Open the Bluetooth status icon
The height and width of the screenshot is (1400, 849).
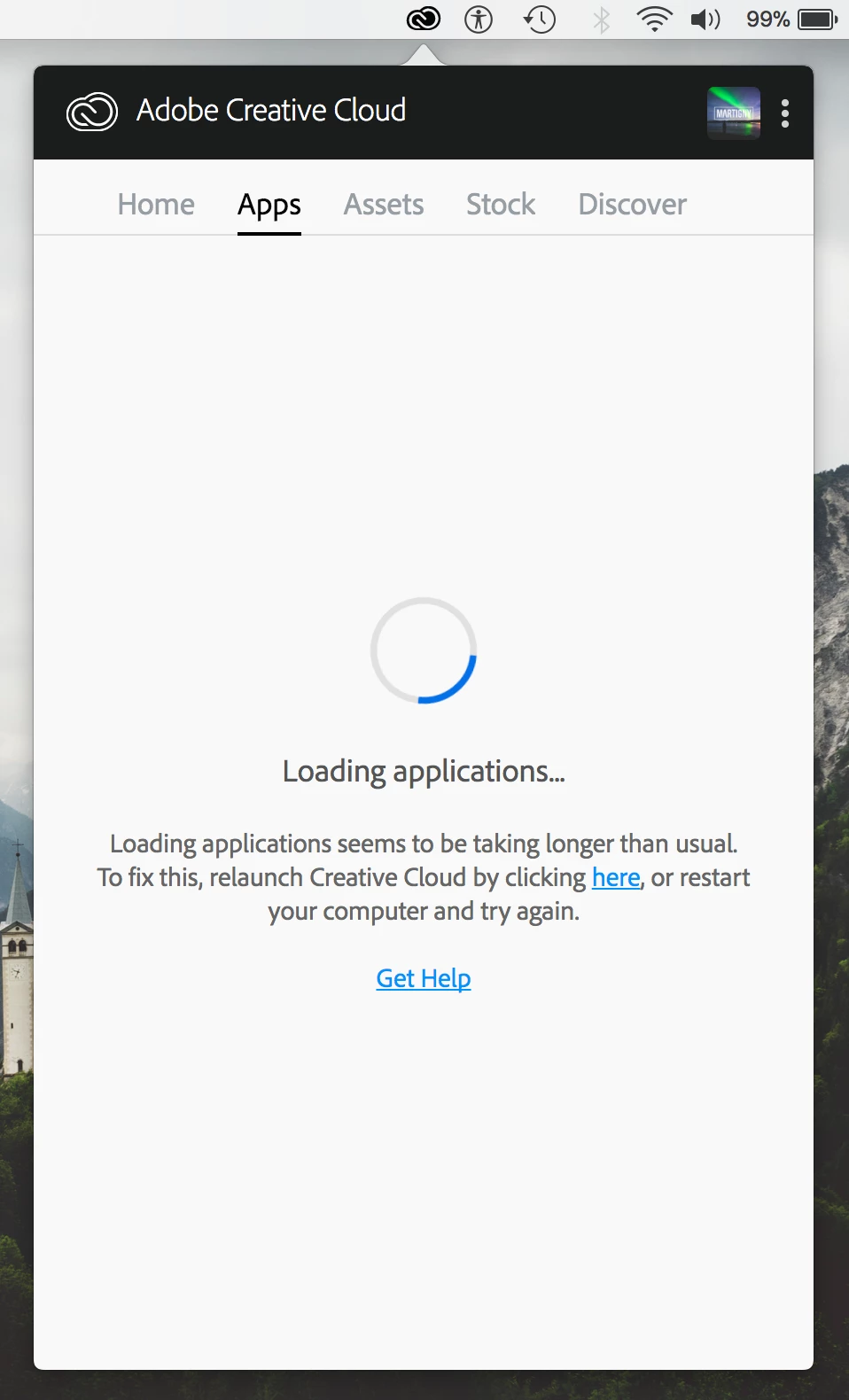[x=602, y=19]
